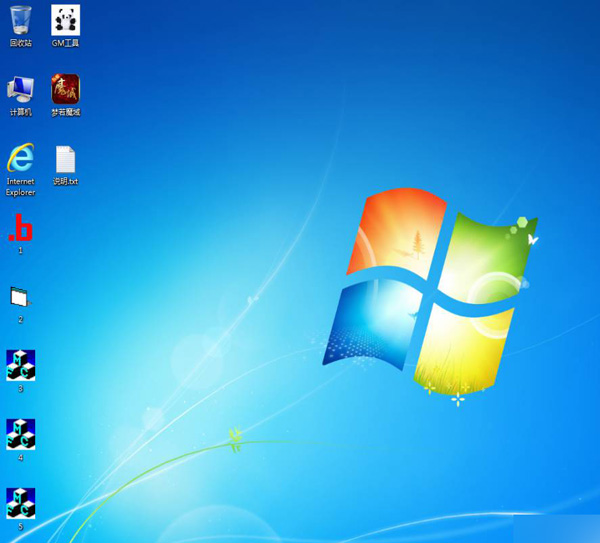Click the Internet Explorer text label
The height and width of the screenshot is (543, 600).
[20, 187]
